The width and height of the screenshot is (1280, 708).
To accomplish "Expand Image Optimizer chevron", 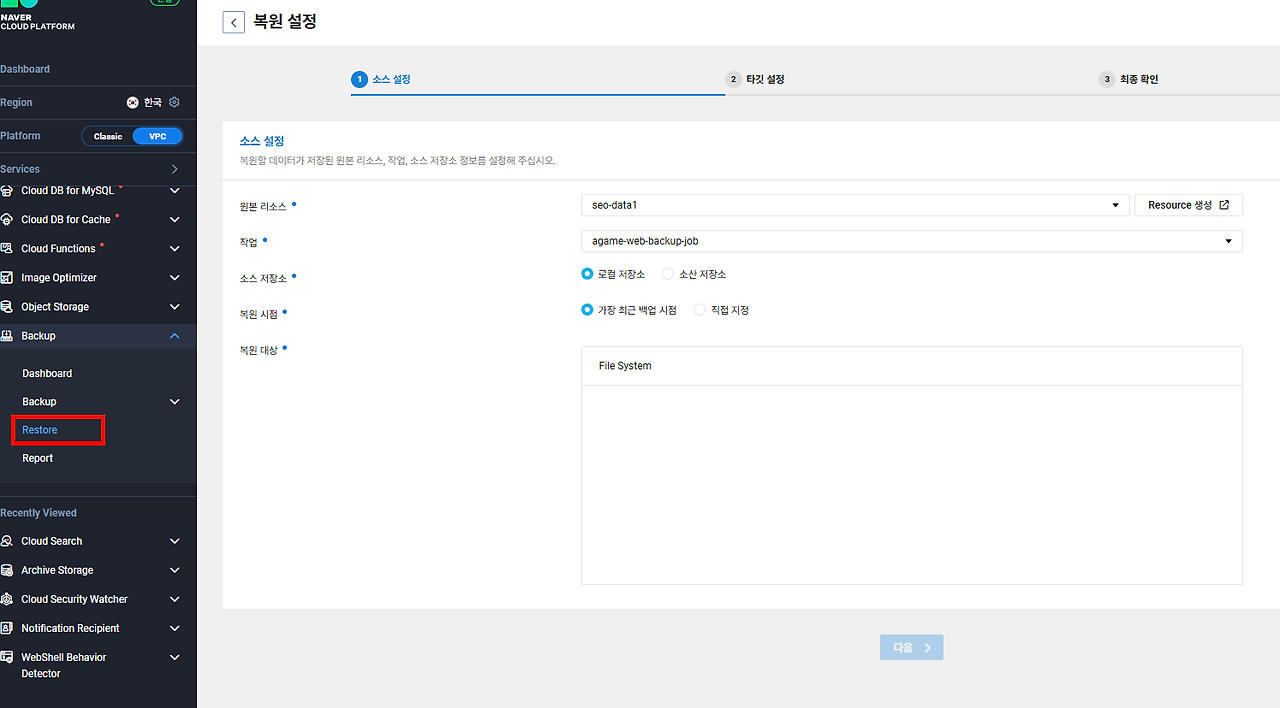I will (175, 277).
